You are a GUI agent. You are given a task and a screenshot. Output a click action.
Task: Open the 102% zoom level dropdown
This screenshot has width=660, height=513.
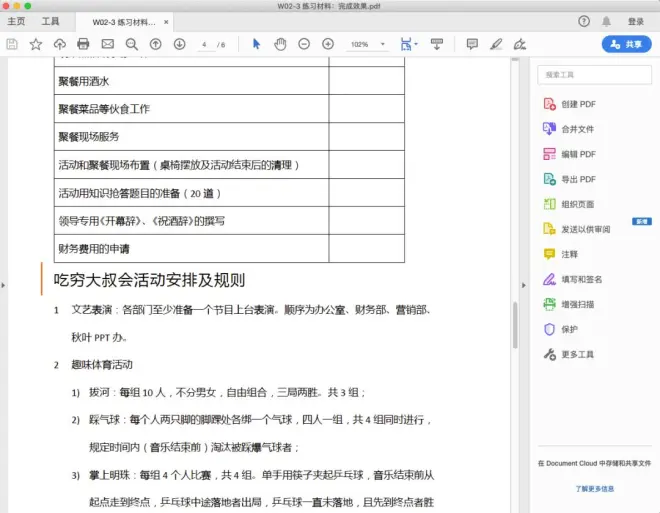tap(367, 44)
